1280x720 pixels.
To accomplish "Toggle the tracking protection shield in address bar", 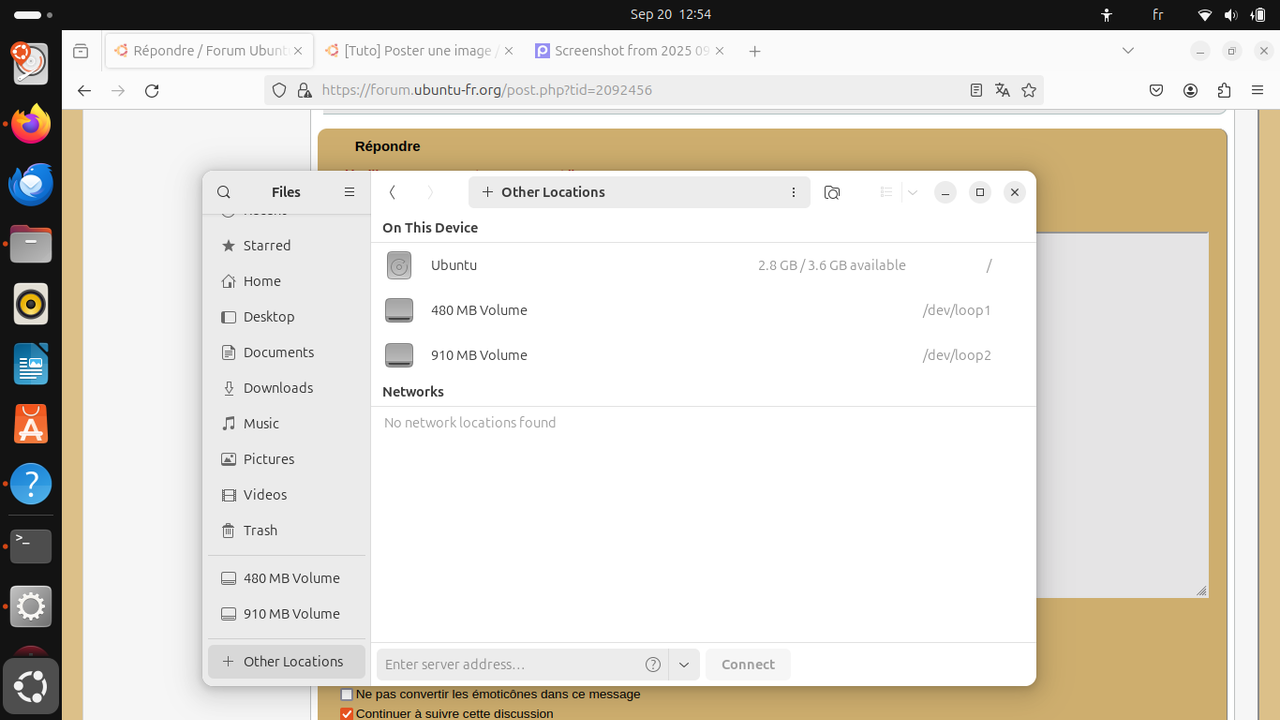I will pos(279,90).
